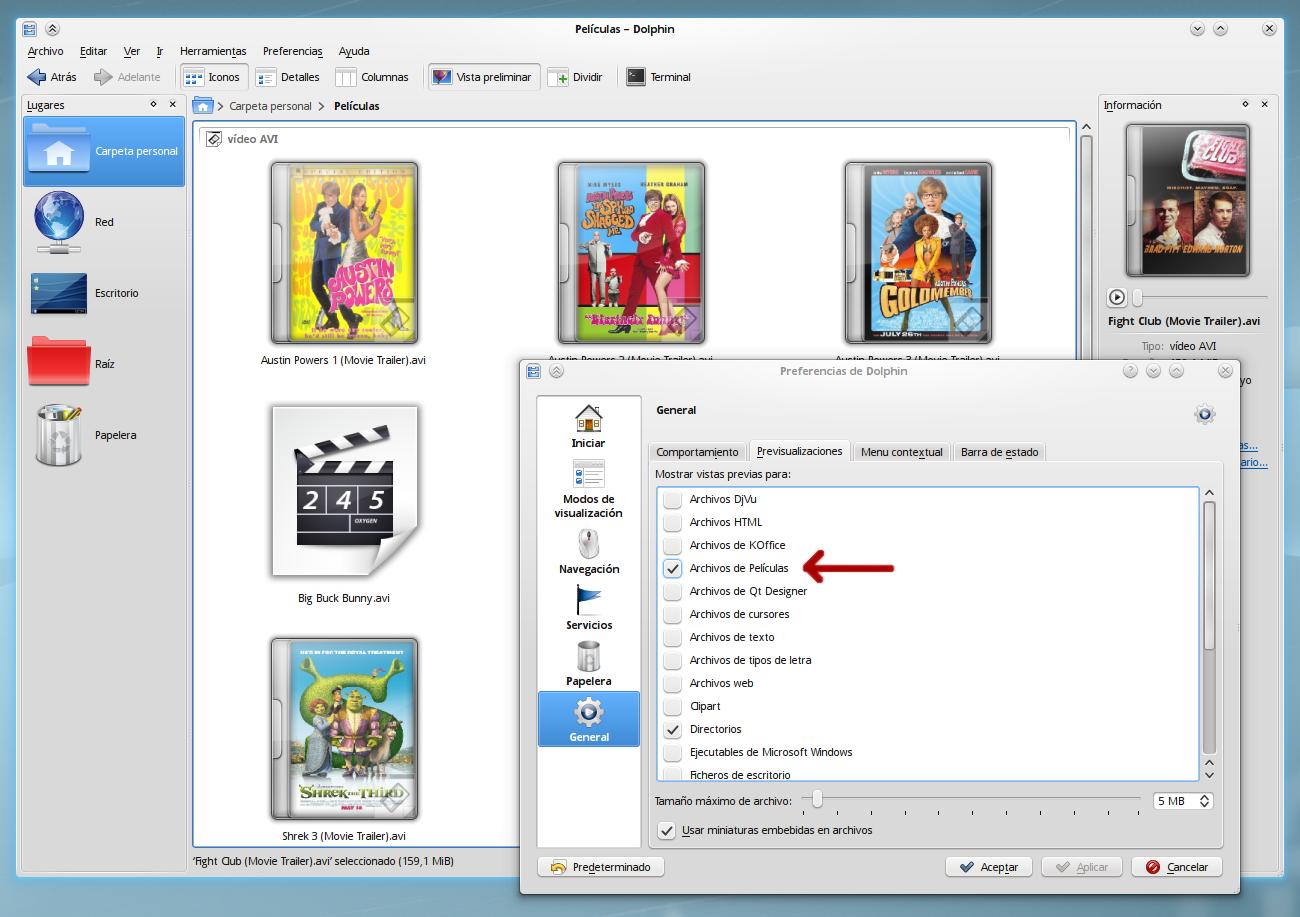Click the Predeterminado button
Screen dimensions: 1300x917
tap(601, 867)
